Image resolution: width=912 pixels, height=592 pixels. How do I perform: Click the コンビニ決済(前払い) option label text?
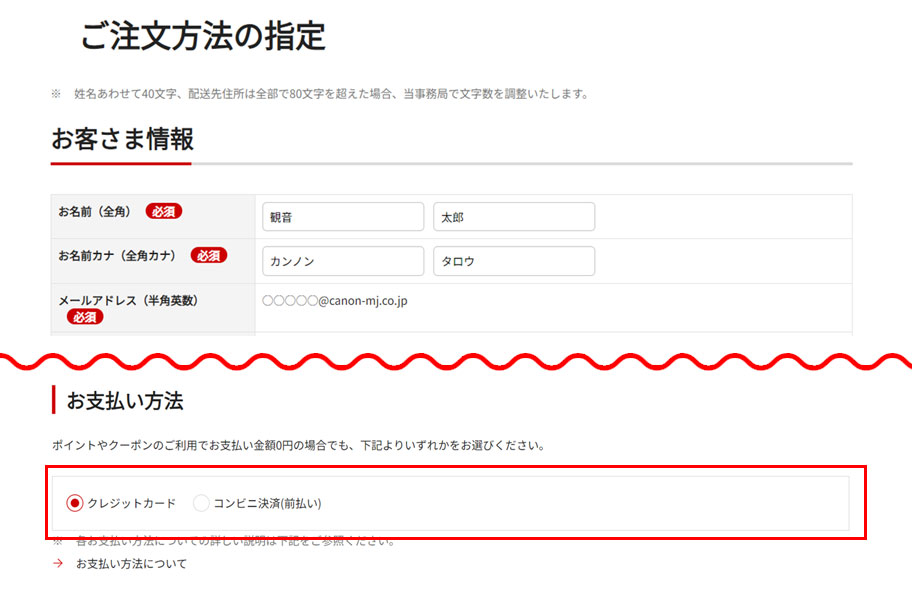(x=267, y=503)
